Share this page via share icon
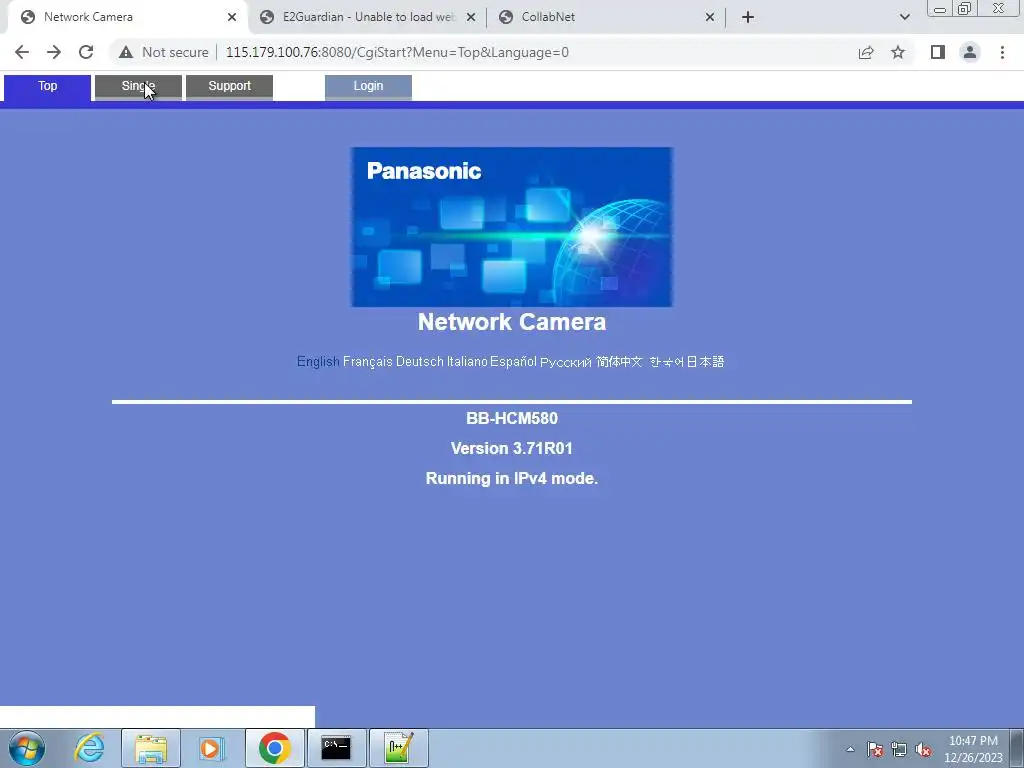Screen dimensions: 1024x768 pyautogui.click(x=866, y=52)
